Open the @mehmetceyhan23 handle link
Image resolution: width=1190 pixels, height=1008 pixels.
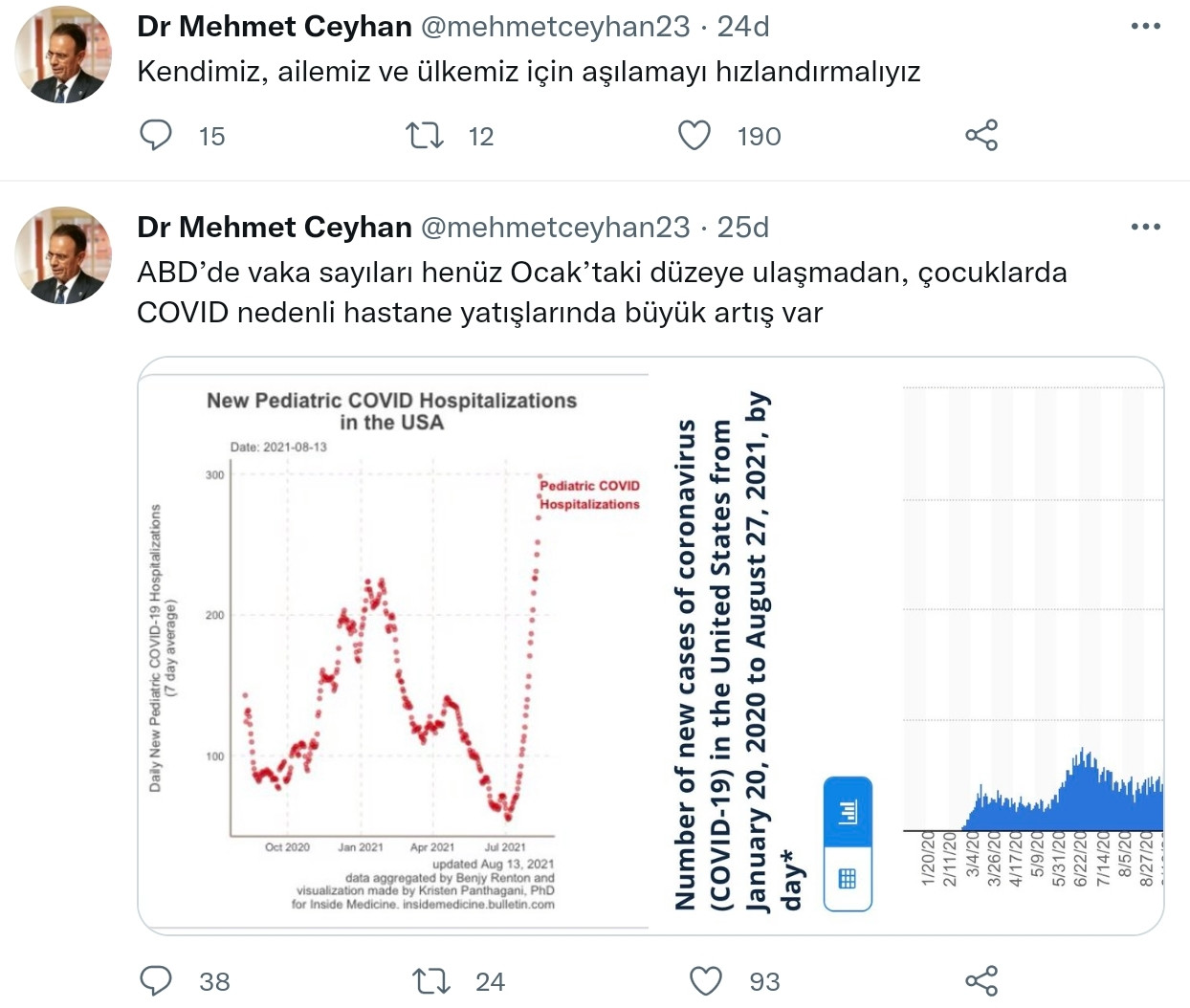coord(558,27)
